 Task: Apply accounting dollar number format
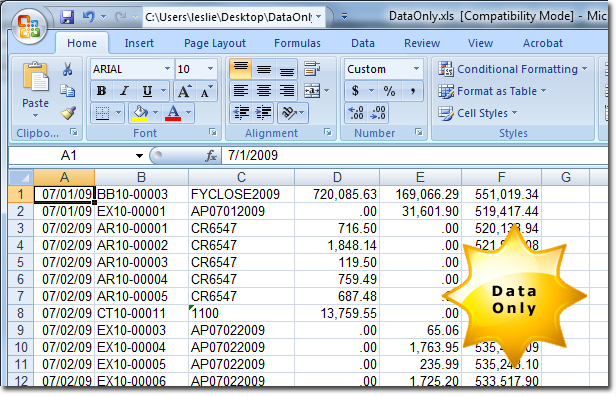(355, 91)
